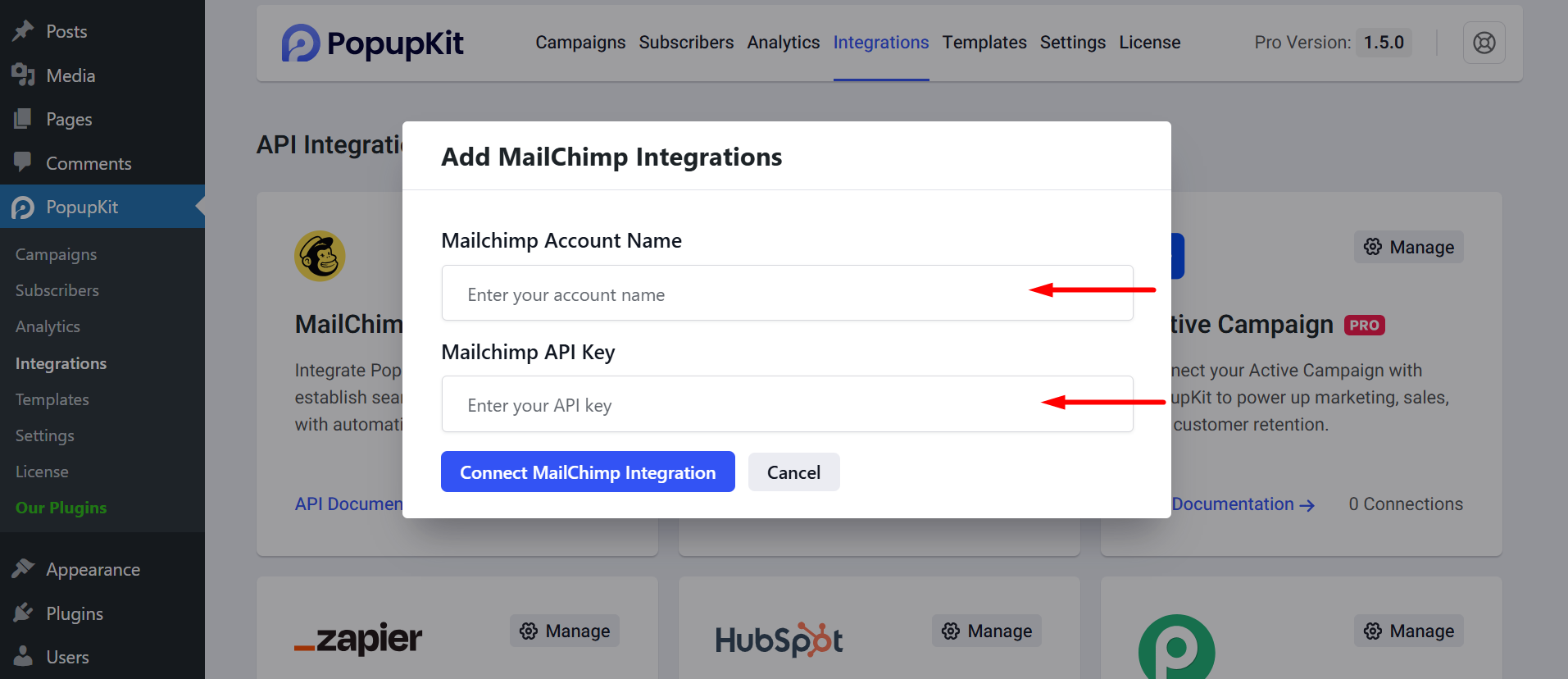Image resolution: width=1568 pixels, height=679 pixels.
Task: Switch to the Subscribers tab
Action: (x=686, y=42)
